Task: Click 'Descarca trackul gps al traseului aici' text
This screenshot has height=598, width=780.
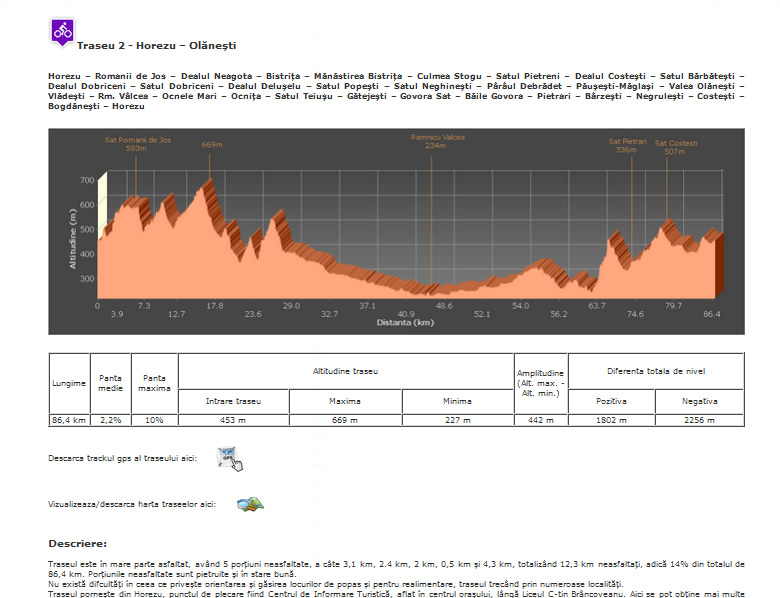Action: point(122,459)
